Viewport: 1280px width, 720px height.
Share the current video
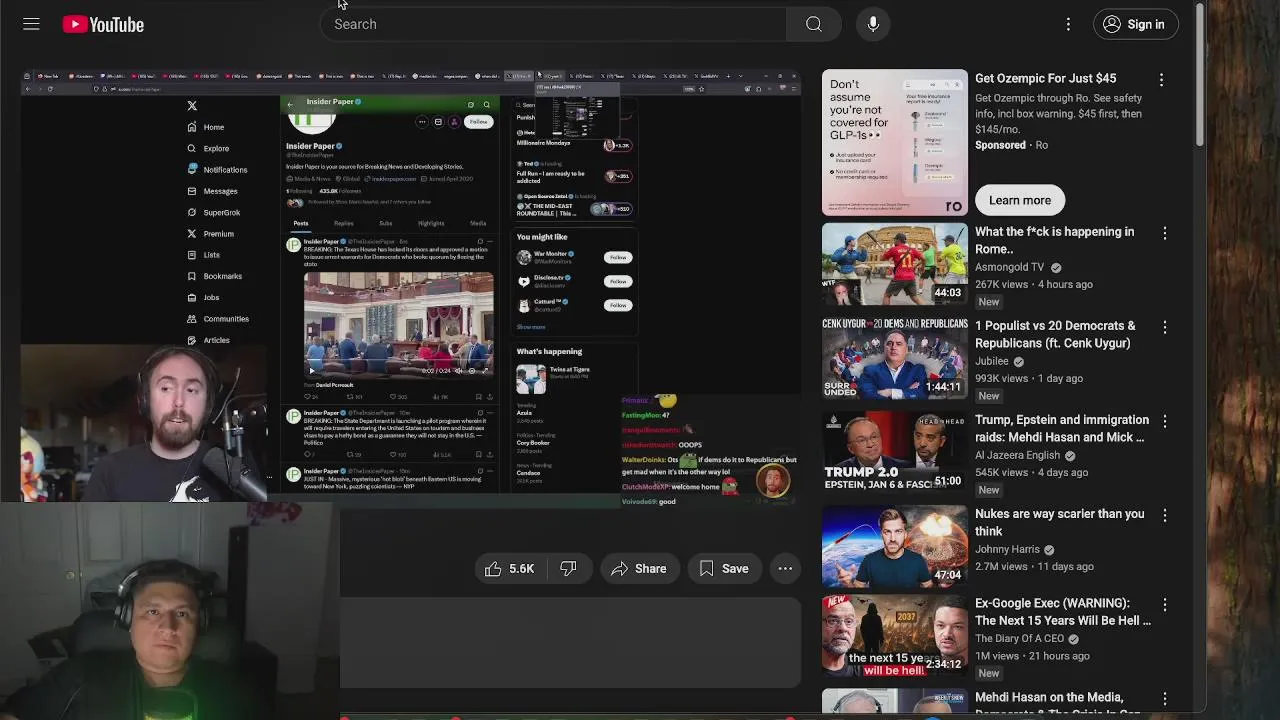tap(638, 569)
